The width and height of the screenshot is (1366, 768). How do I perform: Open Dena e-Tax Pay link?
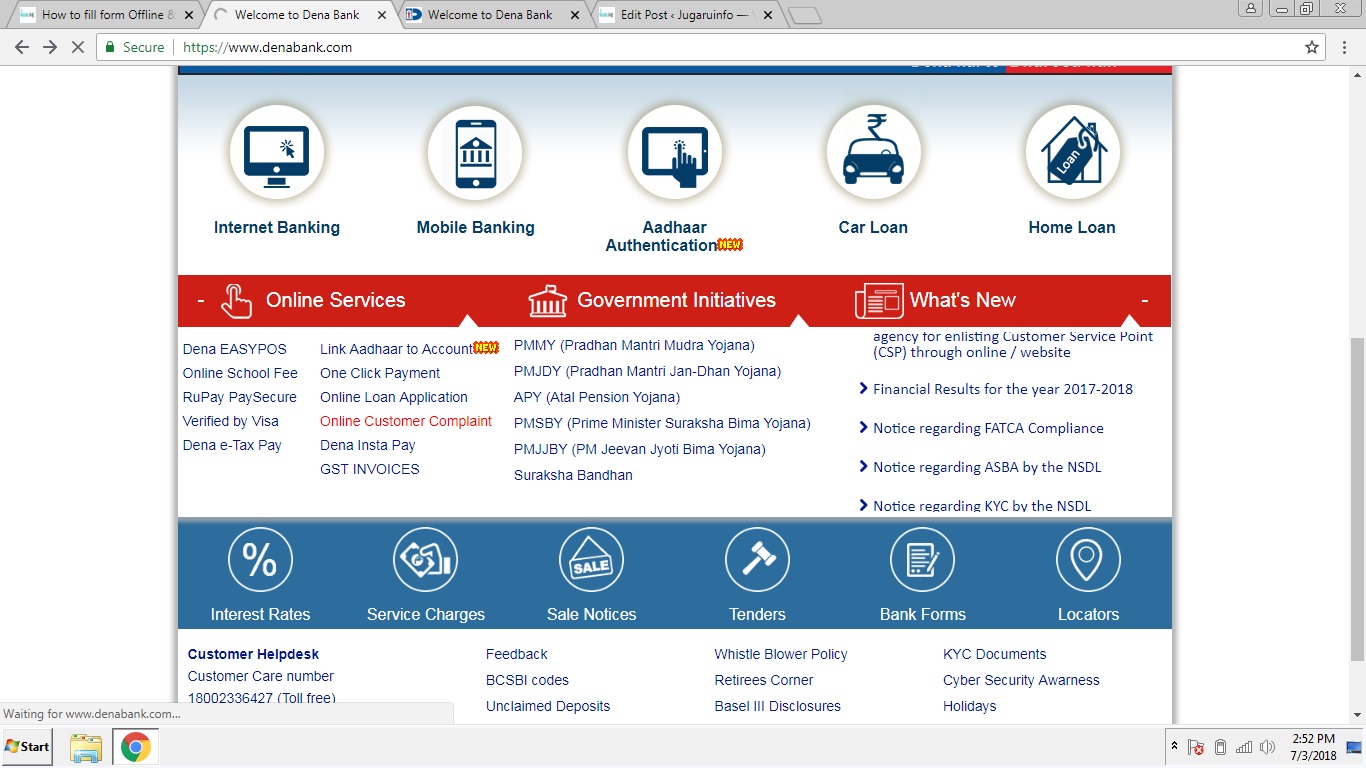coord(232,445)
